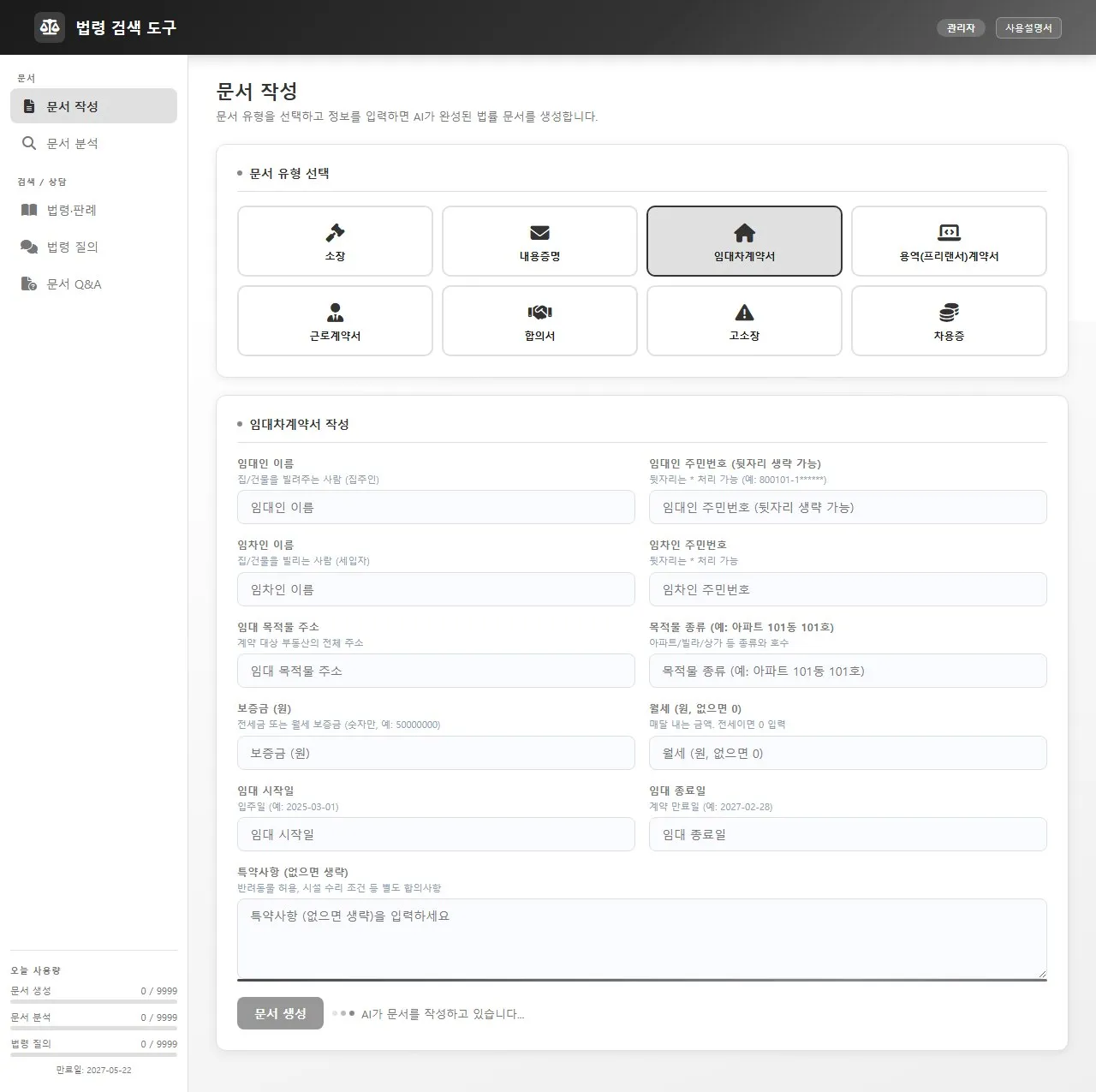This screenshot has height=1092, width=1096.
Task: Click the file question icon beside 문서 Q&A
Action: [x=29, y=283]
